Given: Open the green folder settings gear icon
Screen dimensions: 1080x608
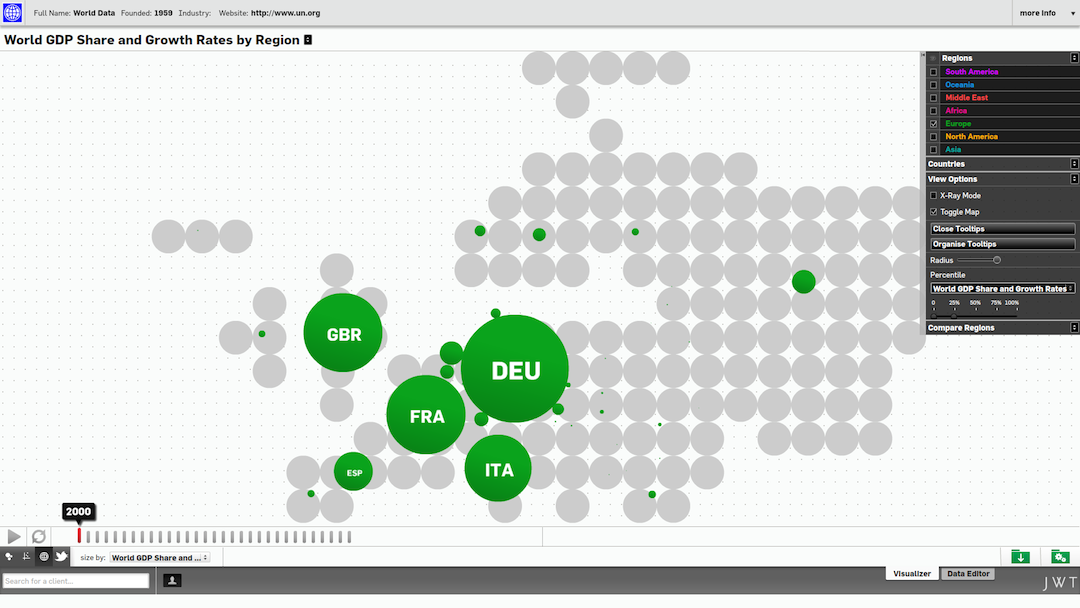Looking at the screenshot, I should tap(1060, 556).
